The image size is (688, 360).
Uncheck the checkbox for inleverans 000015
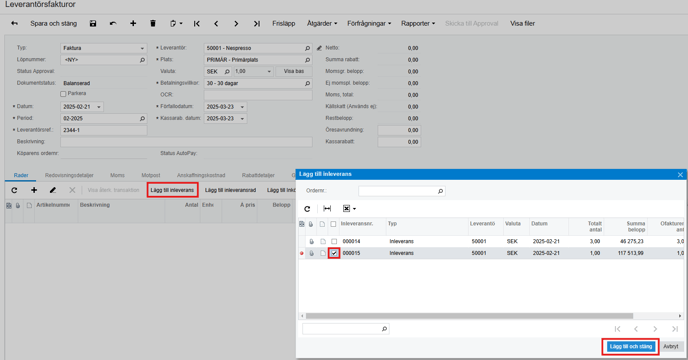pyautogui.click(x=334, y=253)
